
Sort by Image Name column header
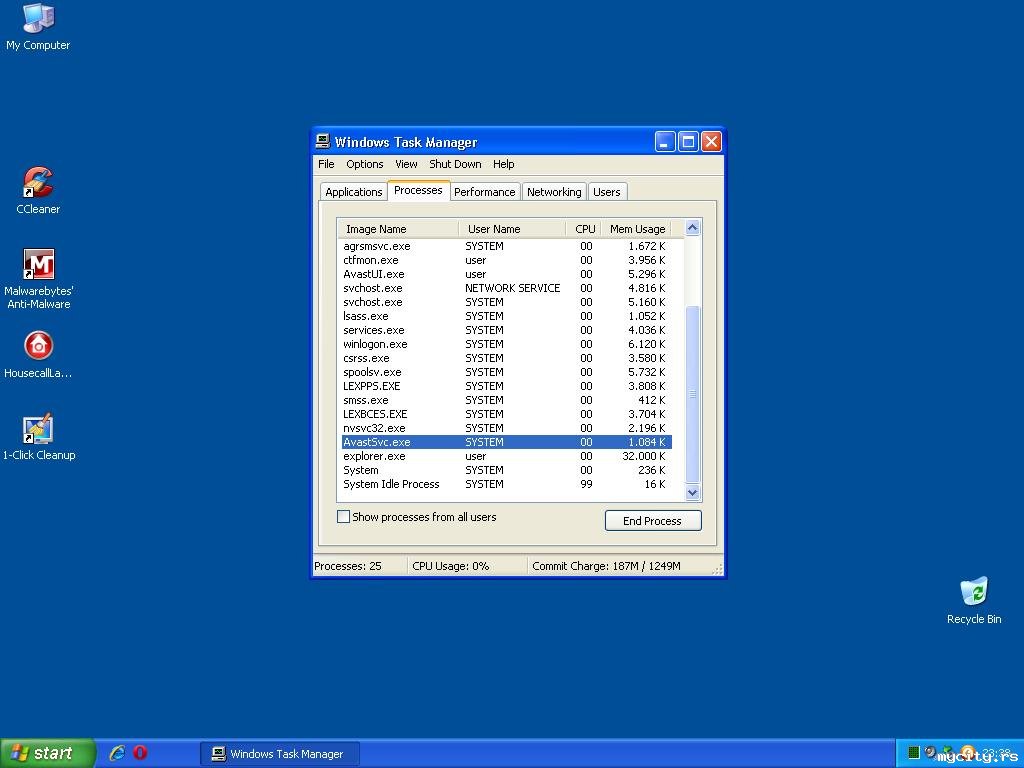coord(398,229)
